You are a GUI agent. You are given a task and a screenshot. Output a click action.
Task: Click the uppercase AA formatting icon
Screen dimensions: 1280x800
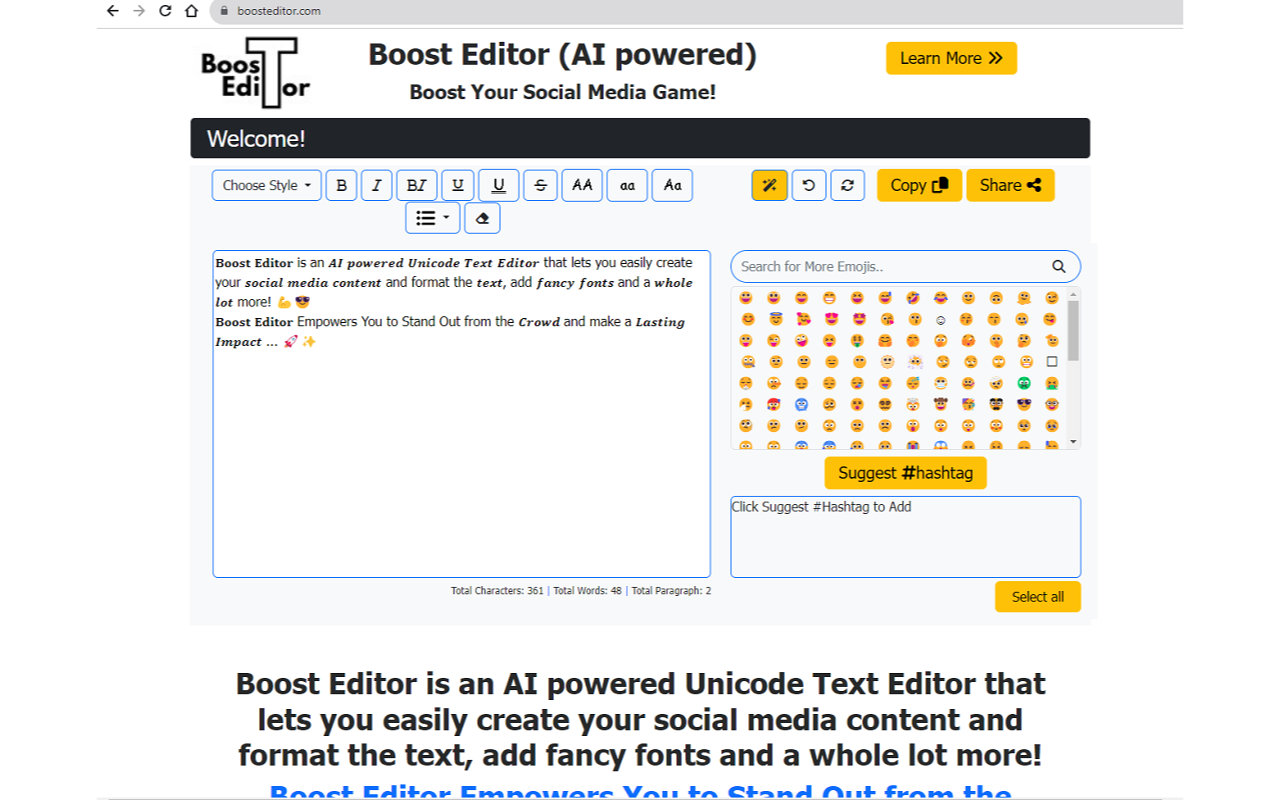coord(582,185)
